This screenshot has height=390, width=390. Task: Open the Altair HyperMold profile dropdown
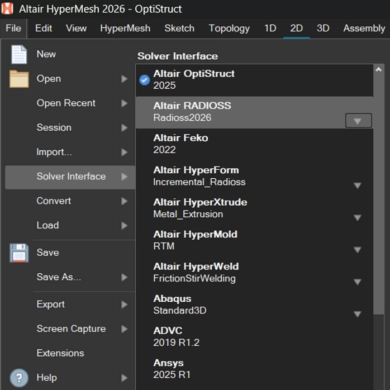point(358,250)
